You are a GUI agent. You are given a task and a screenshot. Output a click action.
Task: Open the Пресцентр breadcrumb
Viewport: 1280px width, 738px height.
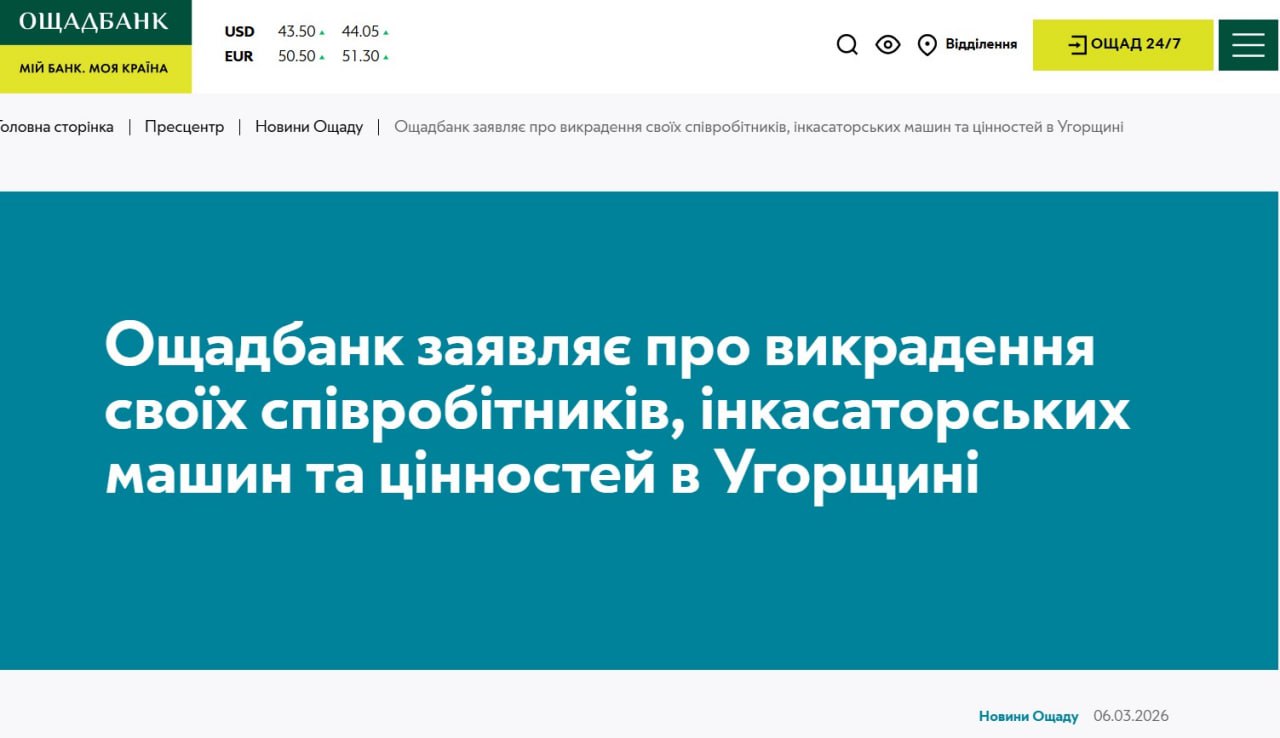point(184,127)
